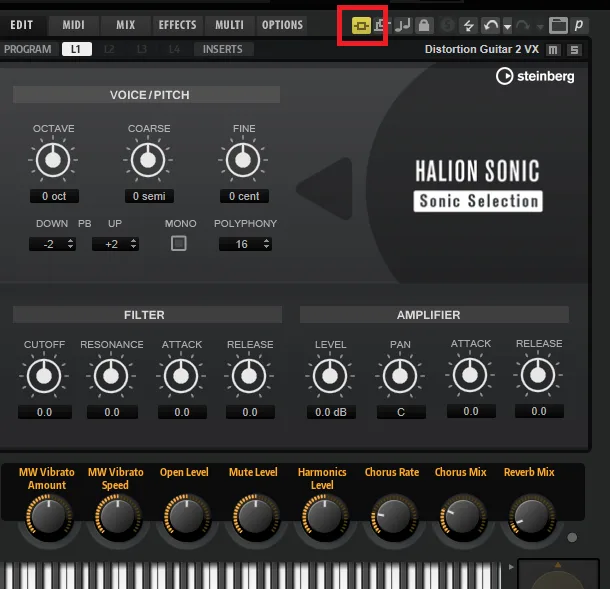Image resolution: width=610 pixels, height=589 pixels.
Task: Open the MIX tab
Action: (125, 25)
